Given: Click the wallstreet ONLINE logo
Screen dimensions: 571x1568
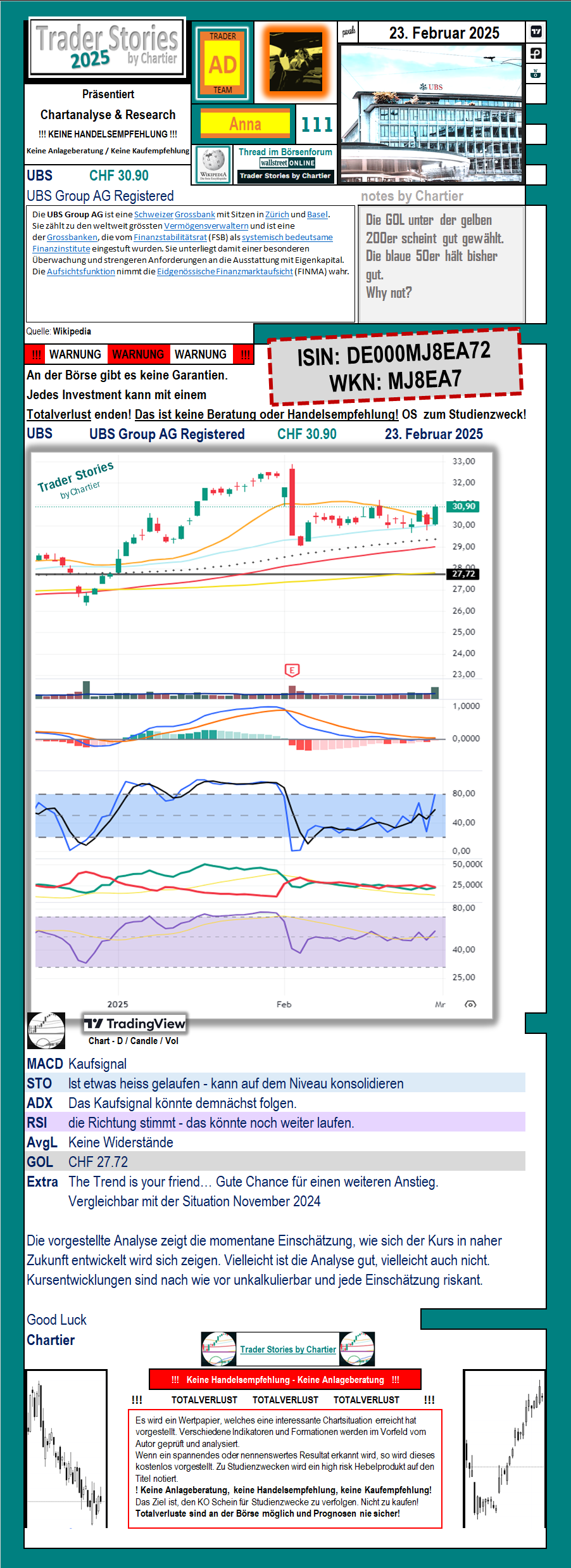Looking at the screenshot, I should pos(287,163).
